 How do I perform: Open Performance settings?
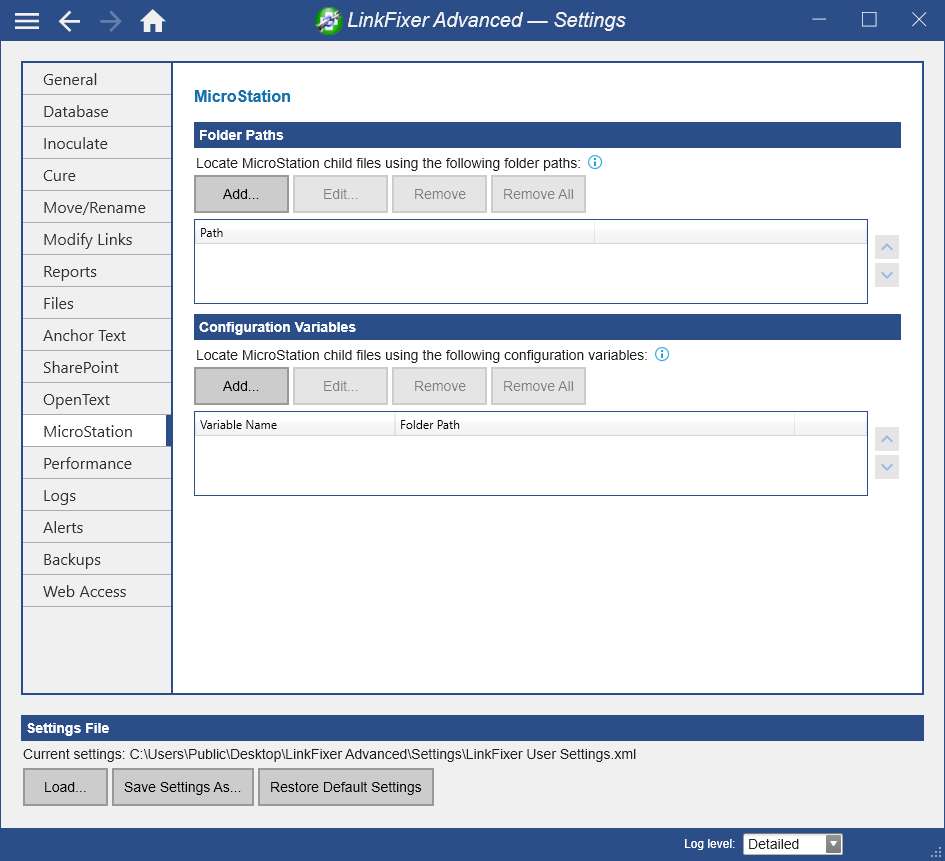[x=97, y=463]
